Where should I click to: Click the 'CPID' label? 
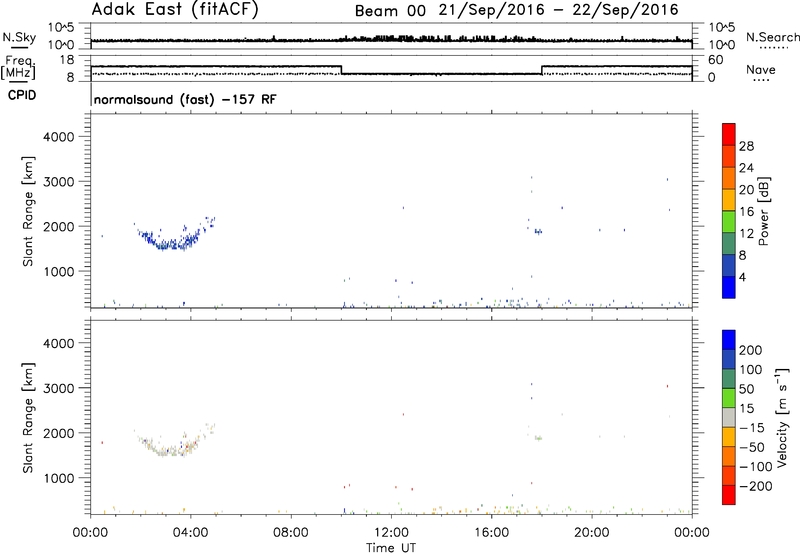pyautogui.click(x=22, y=95)
